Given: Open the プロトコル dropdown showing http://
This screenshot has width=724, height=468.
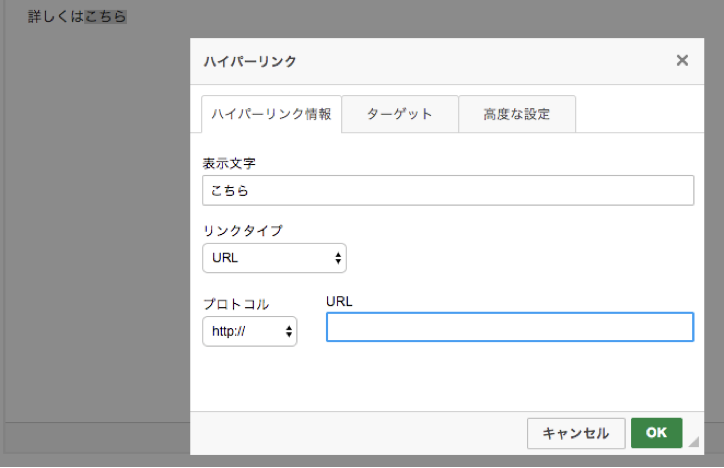Looking at the screenshot, I should 249,332.
